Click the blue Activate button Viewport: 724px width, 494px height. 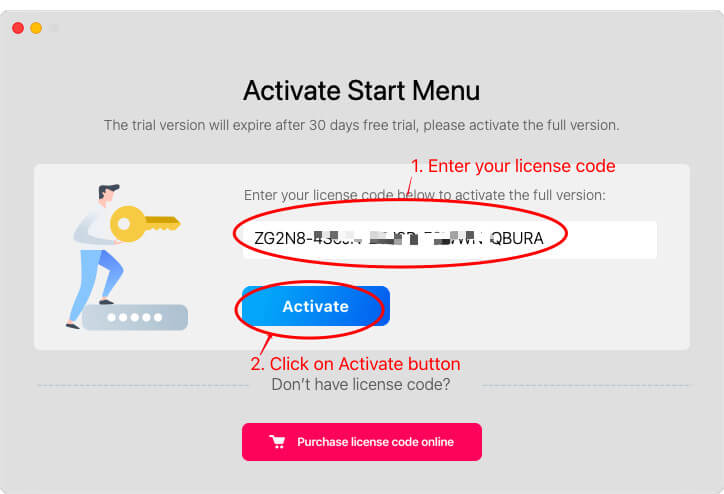click(316, 306)
